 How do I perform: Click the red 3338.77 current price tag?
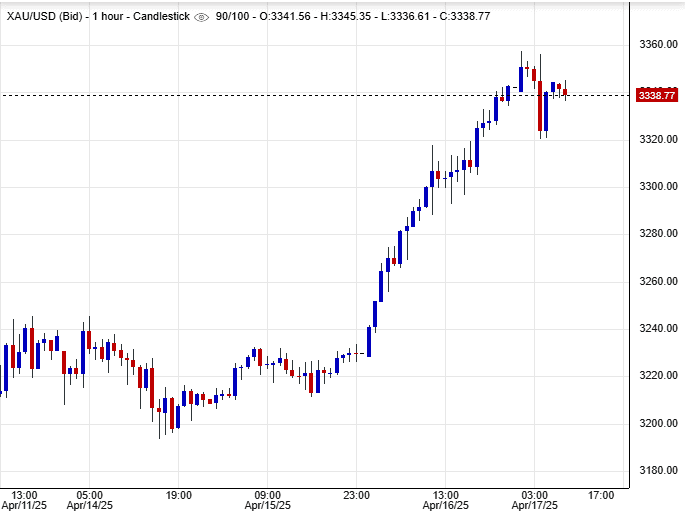pos(656,95)
